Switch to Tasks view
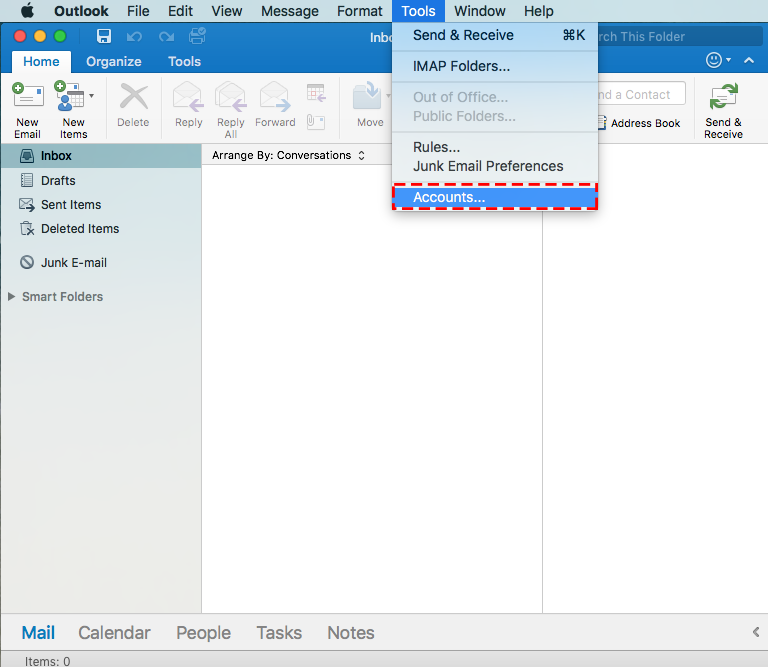Viewport: 768px width, 667px height. point(279,633)
